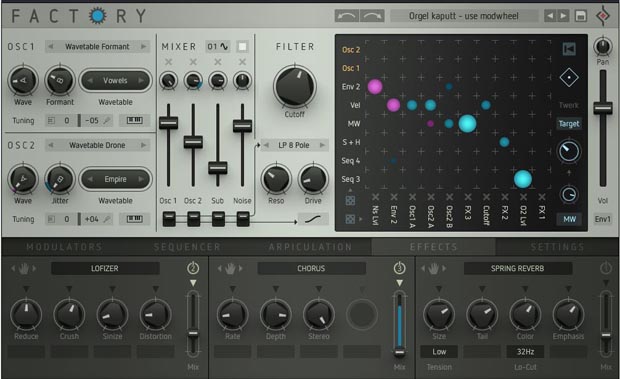Click the blue sun logo in Factory title
620x379 pixels.
click(98, 16)
